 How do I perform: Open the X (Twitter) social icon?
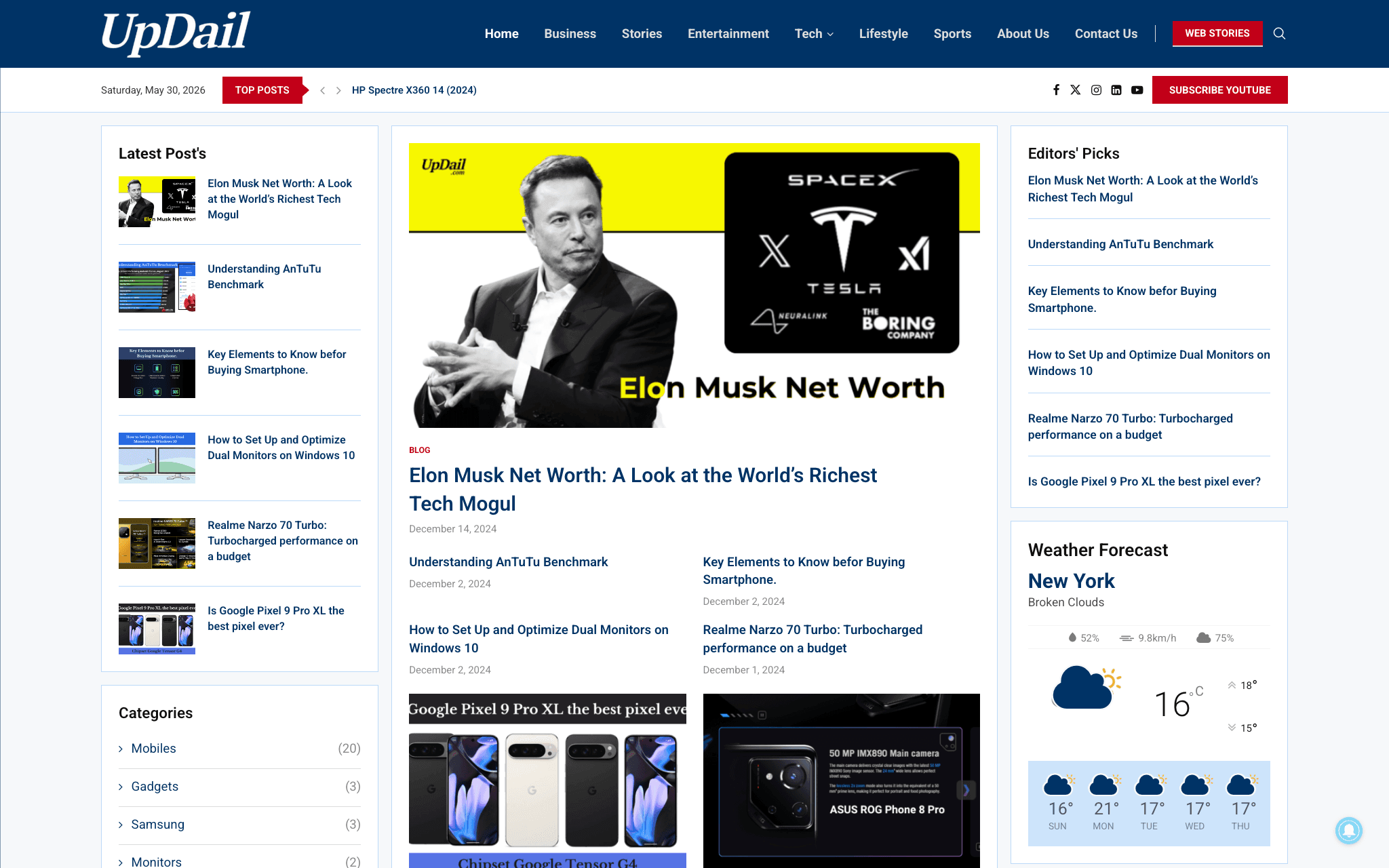[1076, 90]
